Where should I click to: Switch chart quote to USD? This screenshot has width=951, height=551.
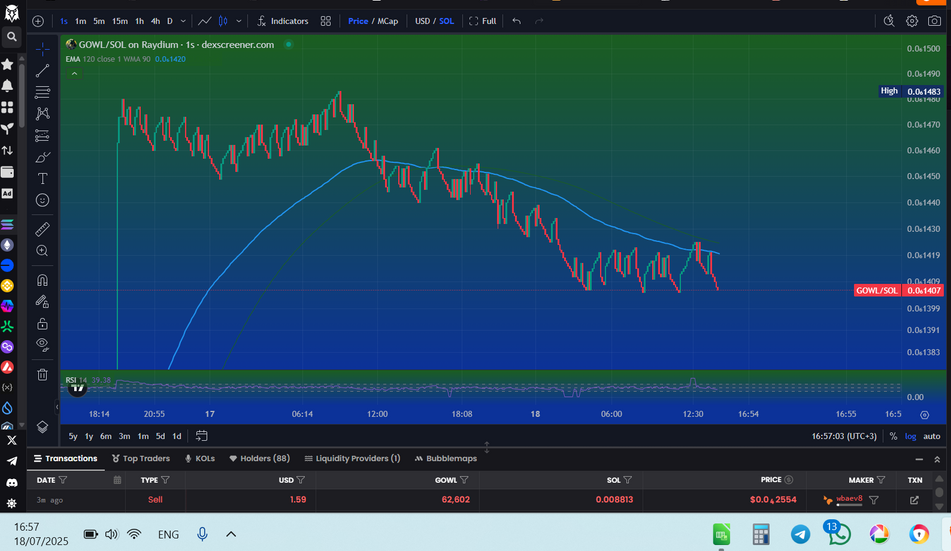422,21
